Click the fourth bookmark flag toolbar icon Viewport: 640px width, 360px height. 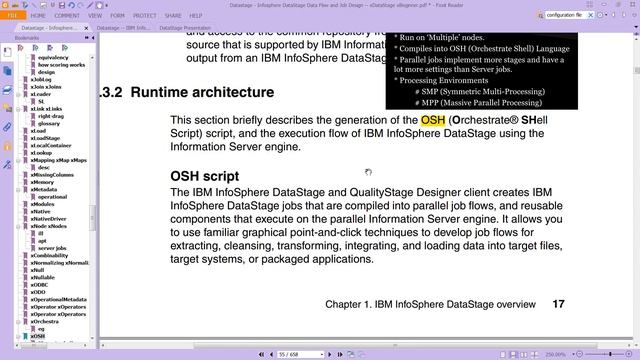coord(65,48)
